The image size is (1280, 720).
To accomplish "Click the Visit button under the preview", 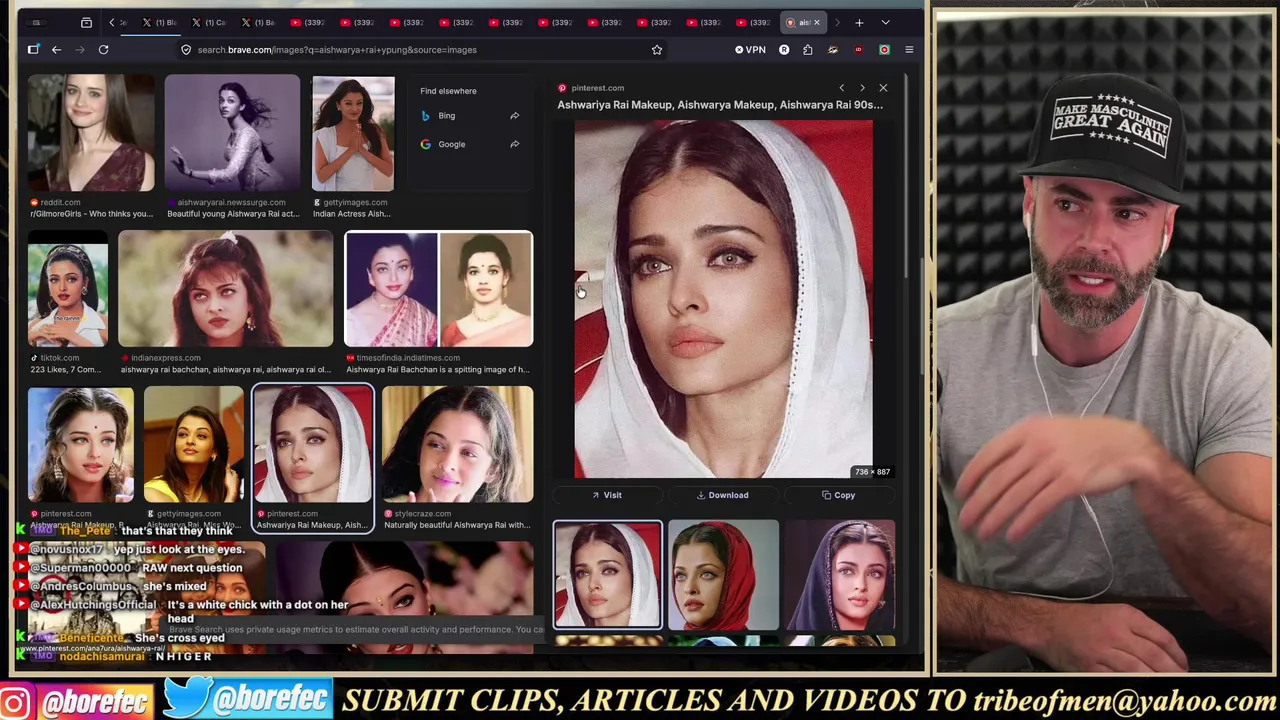I will click(607, 495).
